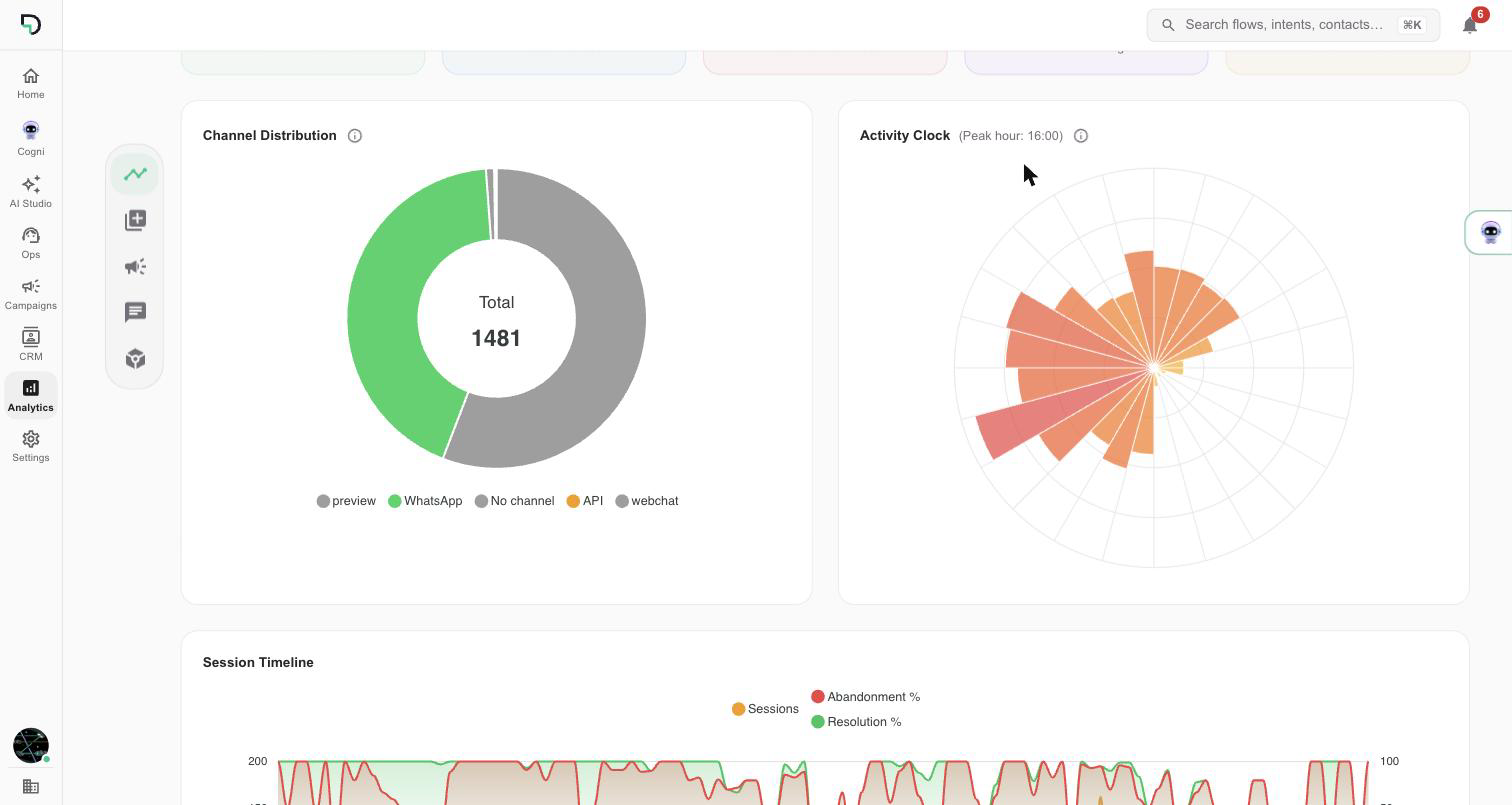Open the Settings menu item
The height and width of the screenshot is (805, 1512).
coord(31,446)
